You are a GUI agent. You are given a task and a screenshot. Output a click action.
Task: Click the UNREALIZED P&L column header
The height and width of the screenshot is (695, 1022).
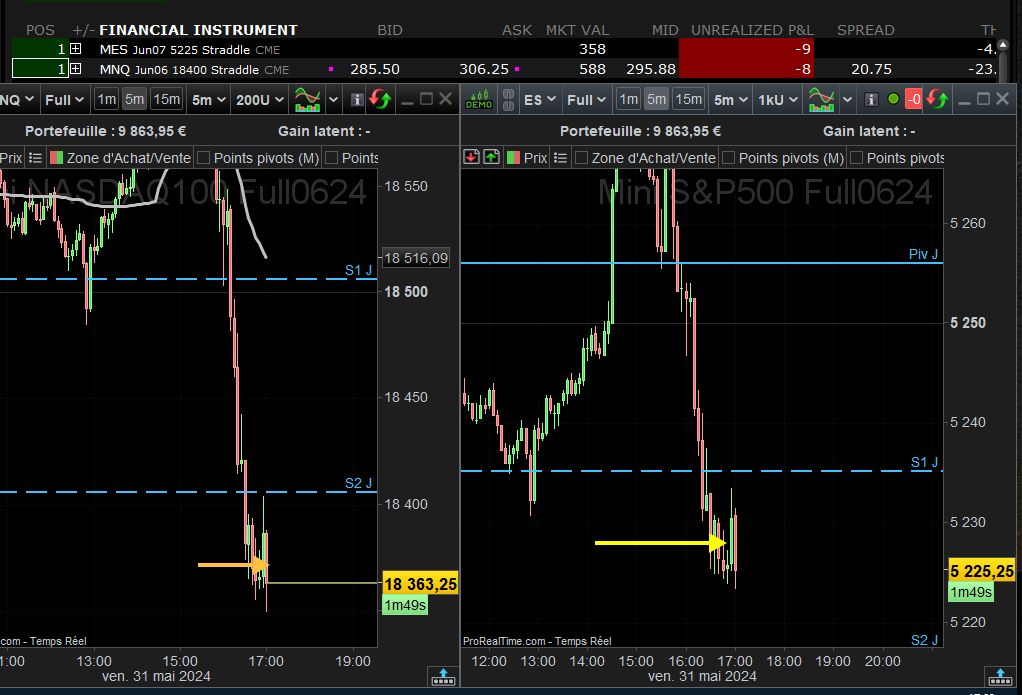click(x=752, y=30)
